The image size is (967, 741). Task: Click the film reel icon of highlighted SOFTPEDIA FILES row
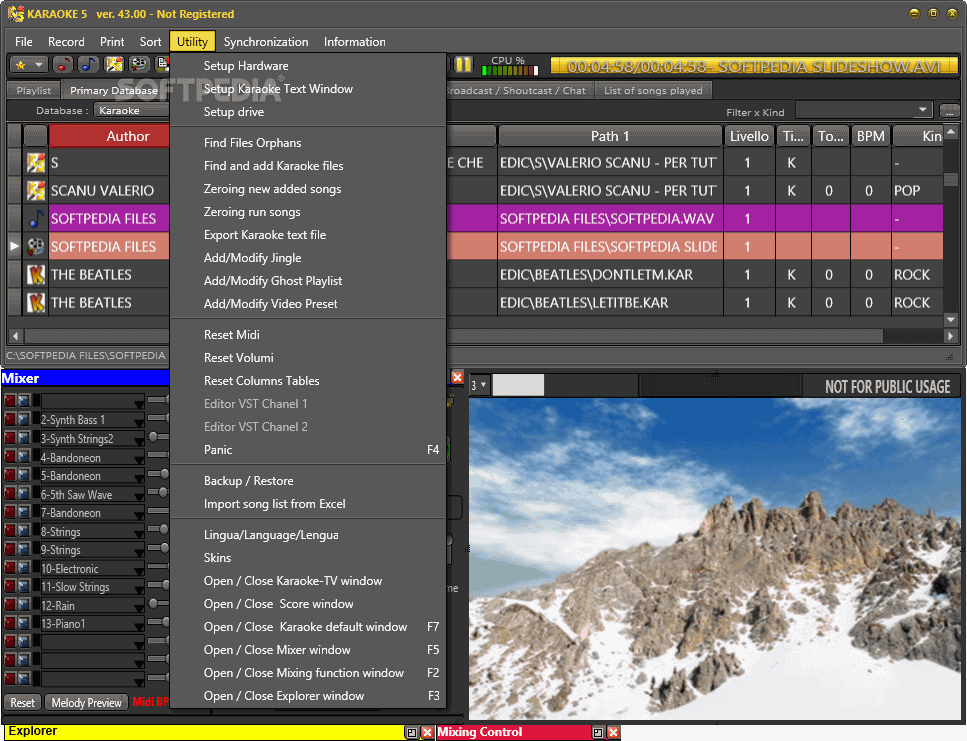[x=36, y=247]
